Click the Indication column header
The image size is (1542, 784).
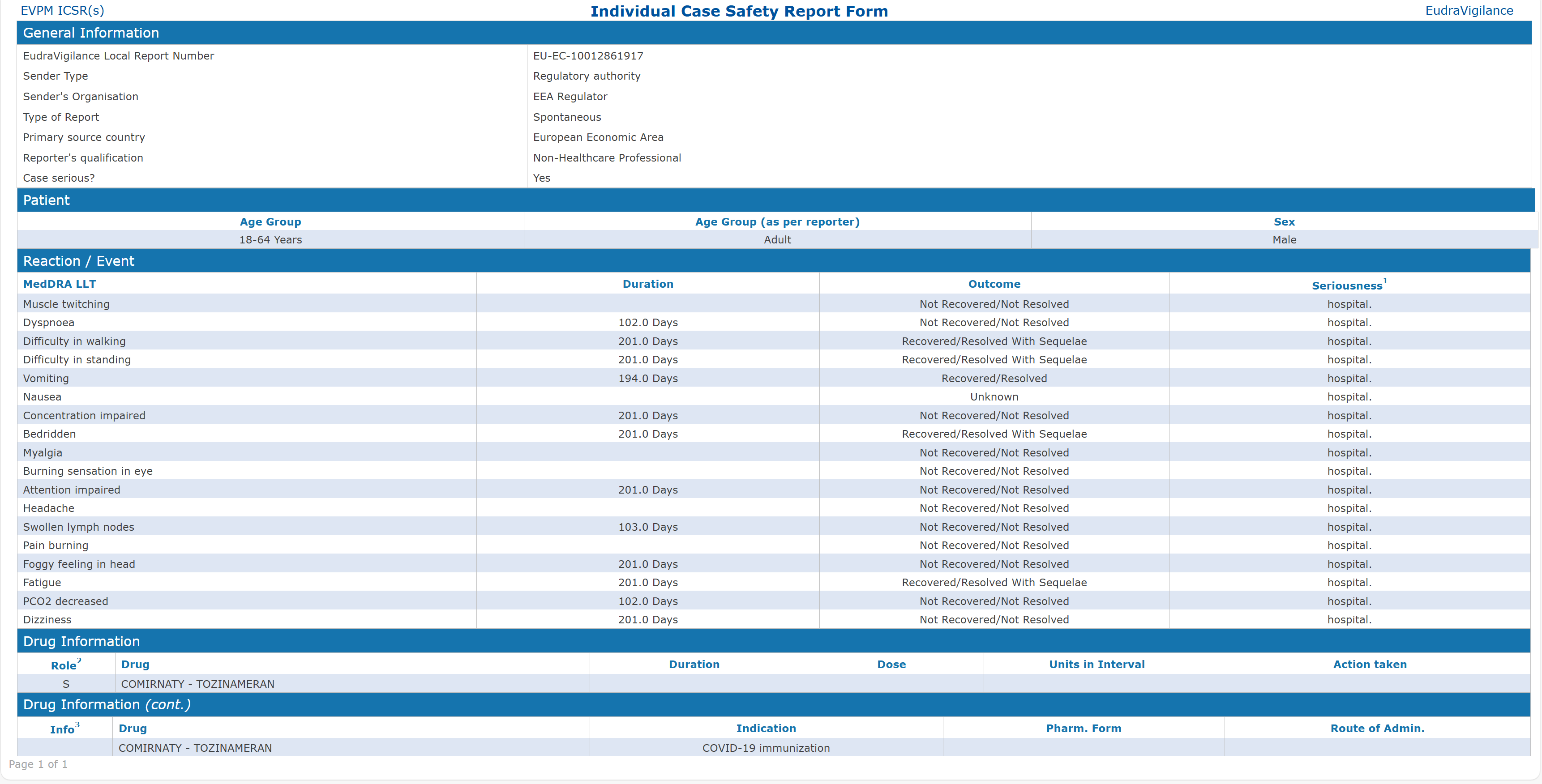(x=766, y=729)
